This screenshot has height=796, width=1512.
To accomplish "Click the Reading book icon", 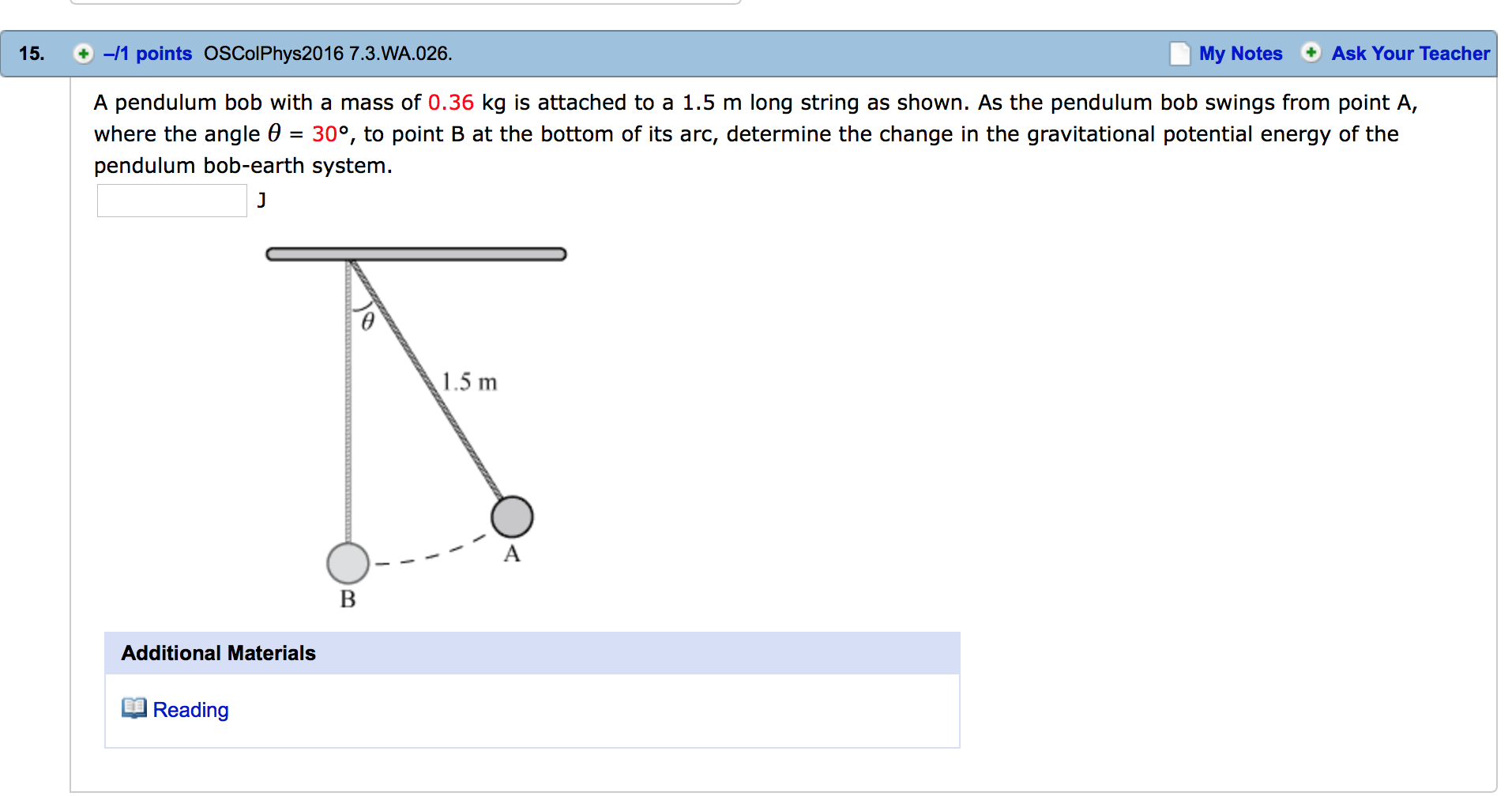I will click(x=134, y=708).
